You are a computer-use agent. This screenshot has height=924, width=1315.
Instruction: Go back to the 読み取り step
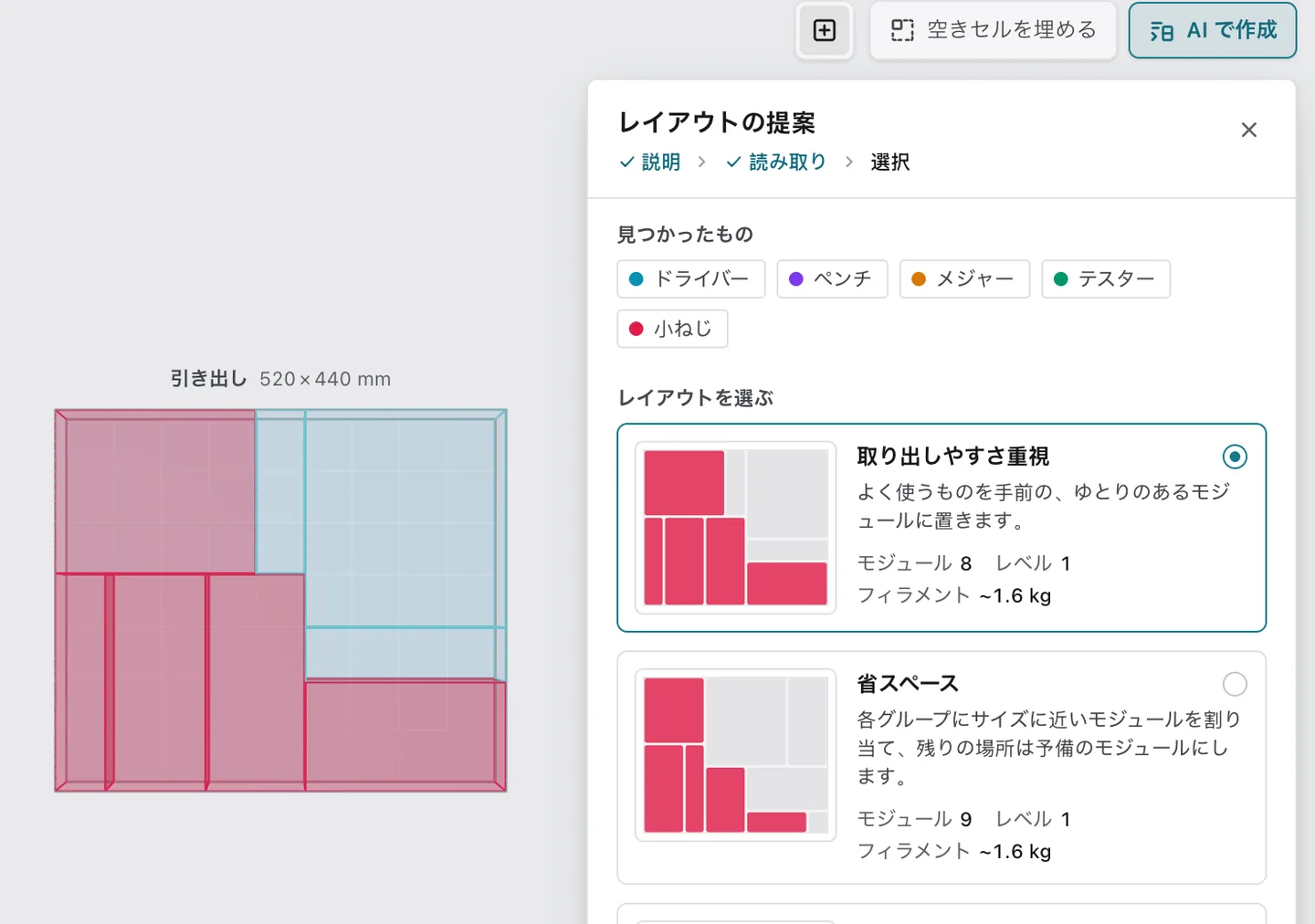tap(776, 162)
